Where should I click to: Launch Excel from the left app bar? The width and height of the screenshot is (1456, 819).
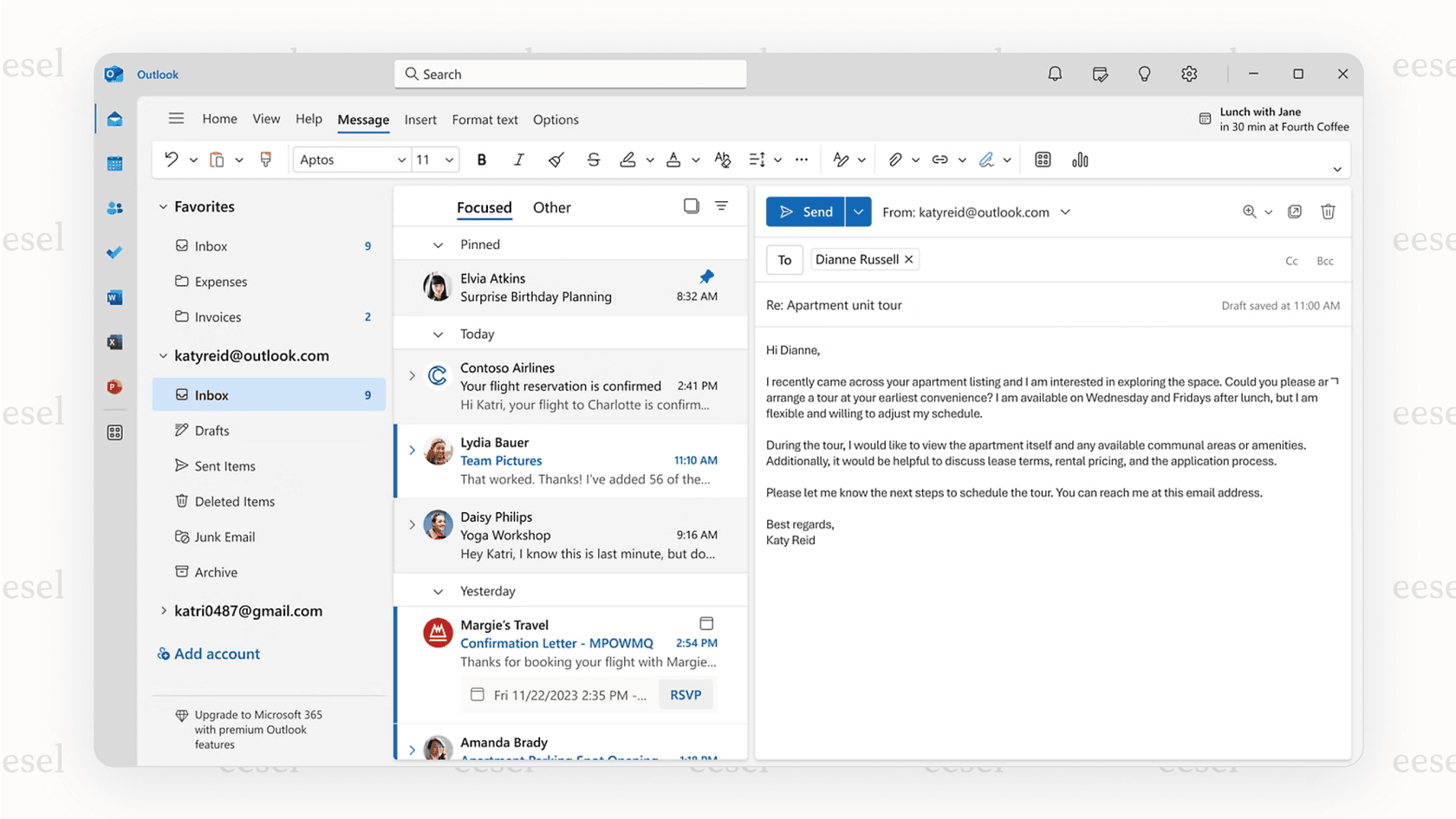pos(114,341)
